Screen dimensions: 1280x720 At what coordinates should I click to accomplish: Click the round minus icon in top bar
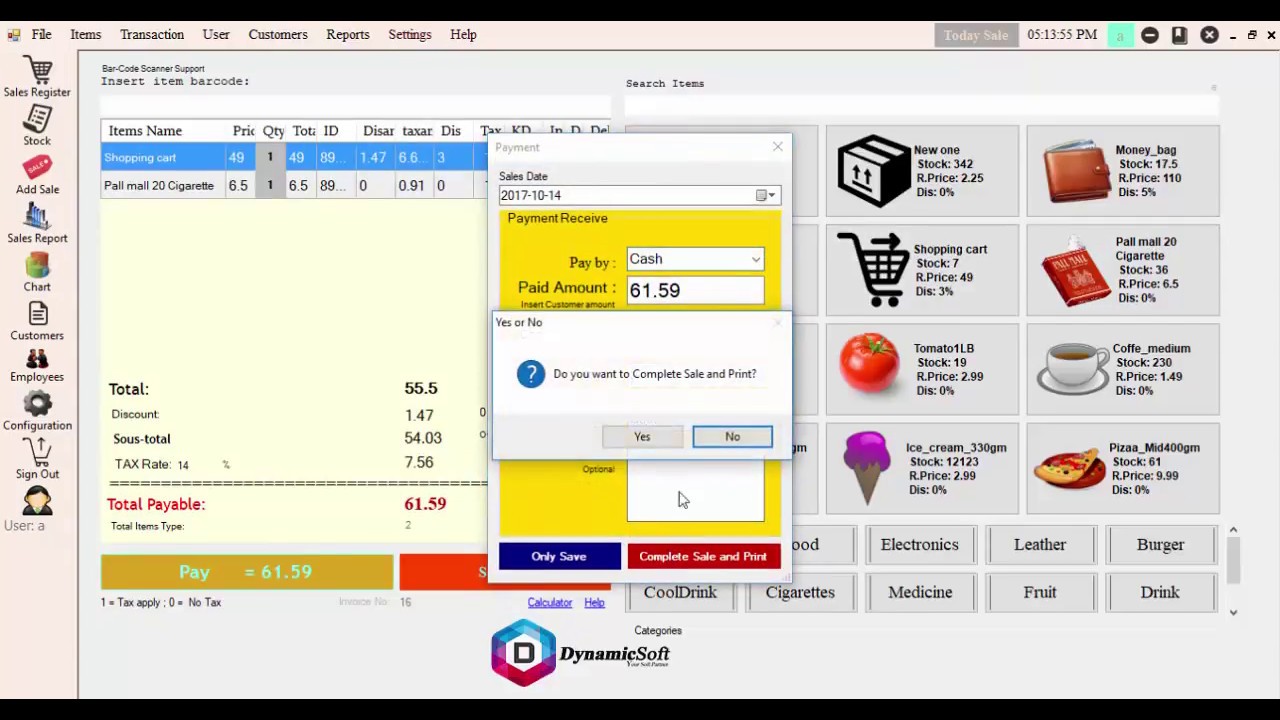click(1150, 35)
